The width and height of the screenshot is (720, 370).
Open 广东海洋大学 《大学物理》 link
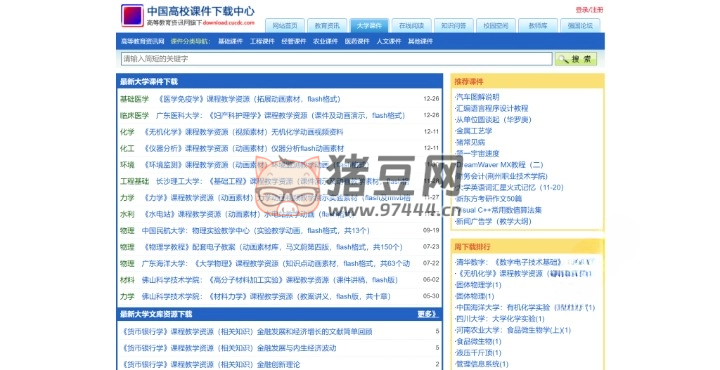(276, 264)
